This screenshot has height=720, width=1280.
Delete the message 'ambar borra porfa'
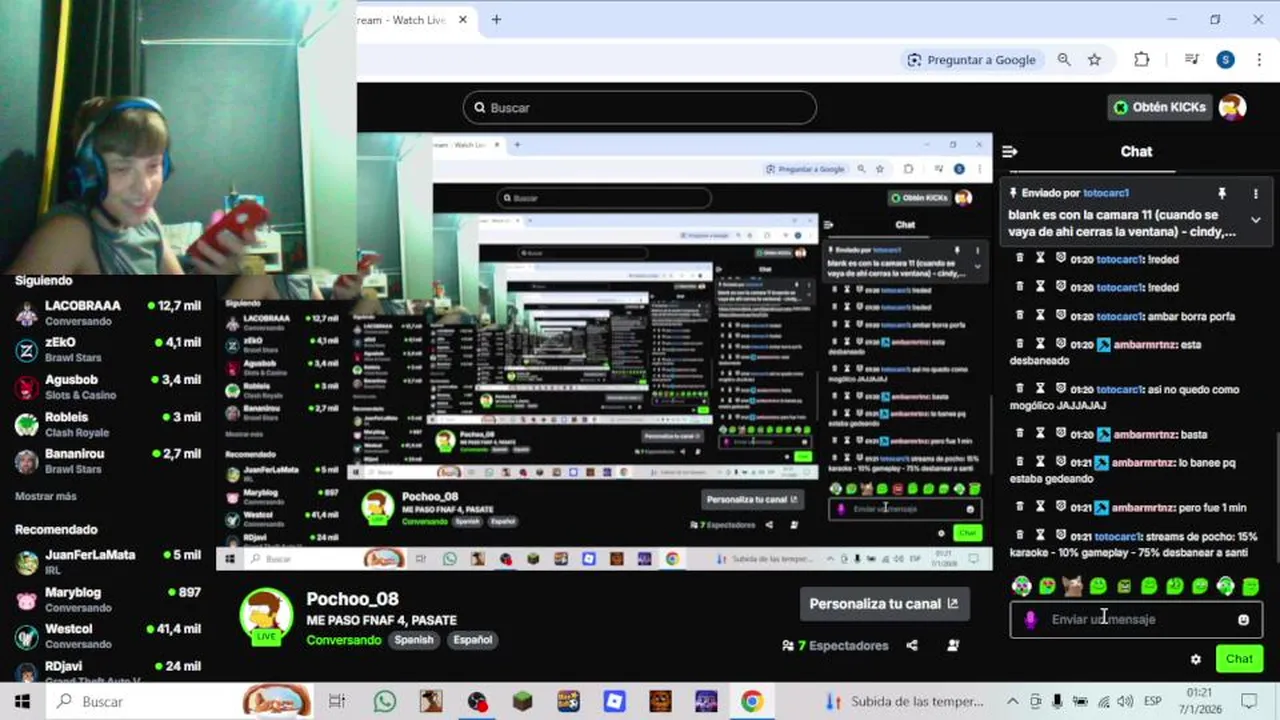(x=1020, y=316)
